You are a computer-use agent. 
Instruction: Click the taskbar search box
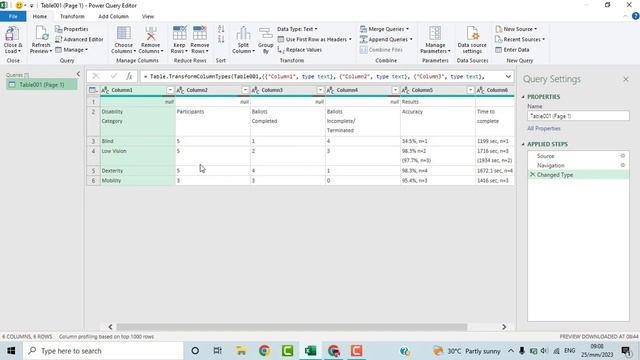103,351
